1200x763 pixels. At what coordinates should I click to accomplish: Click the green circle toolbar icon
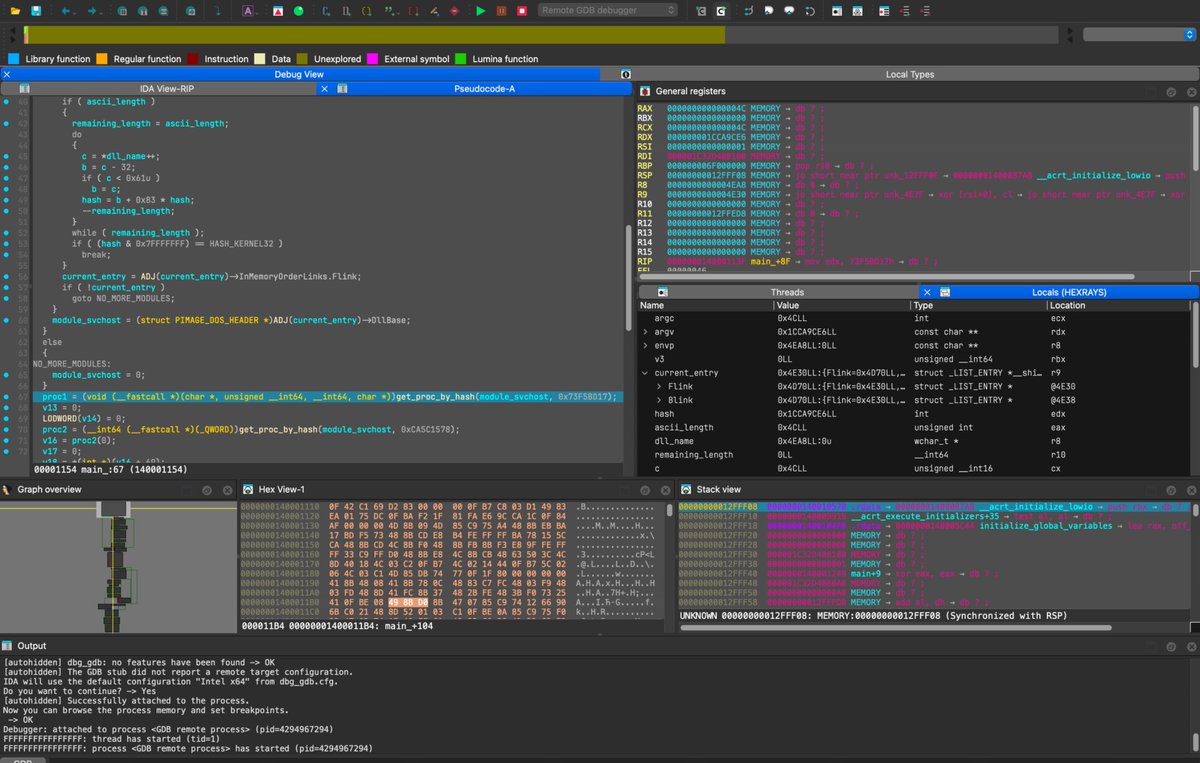pyautogui.click(x=298, y=11)
